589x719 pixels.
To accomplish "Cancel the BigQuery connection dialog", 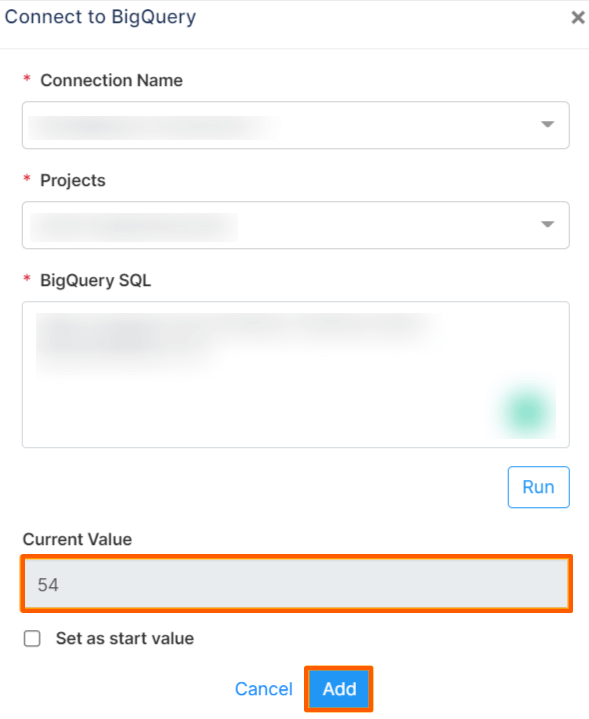I will (x=264, y=689).
